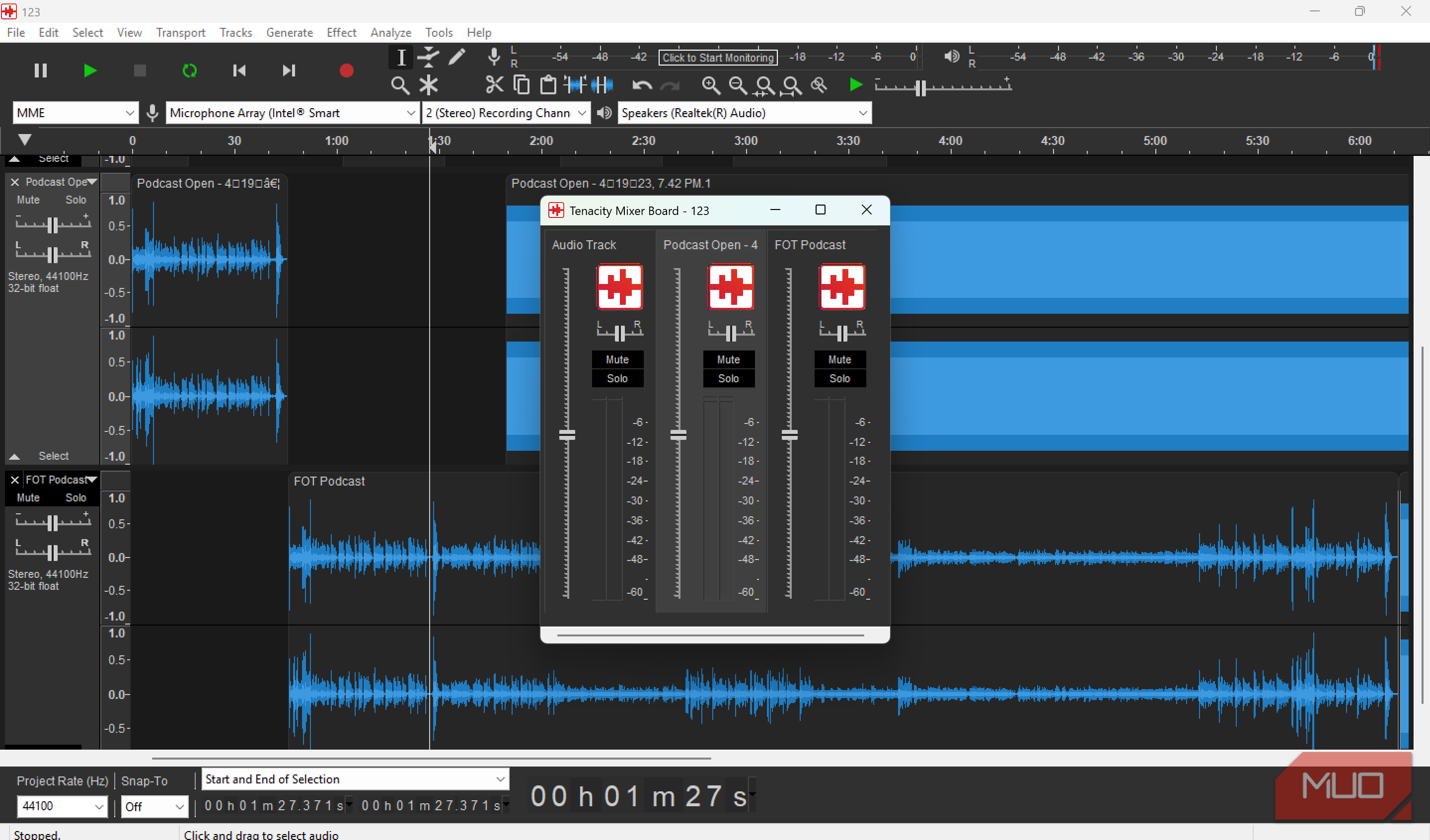This screenshot has width=1430, height=840.
Task: Select the Multi-tool asterisk icon
Action: (429, 86)
